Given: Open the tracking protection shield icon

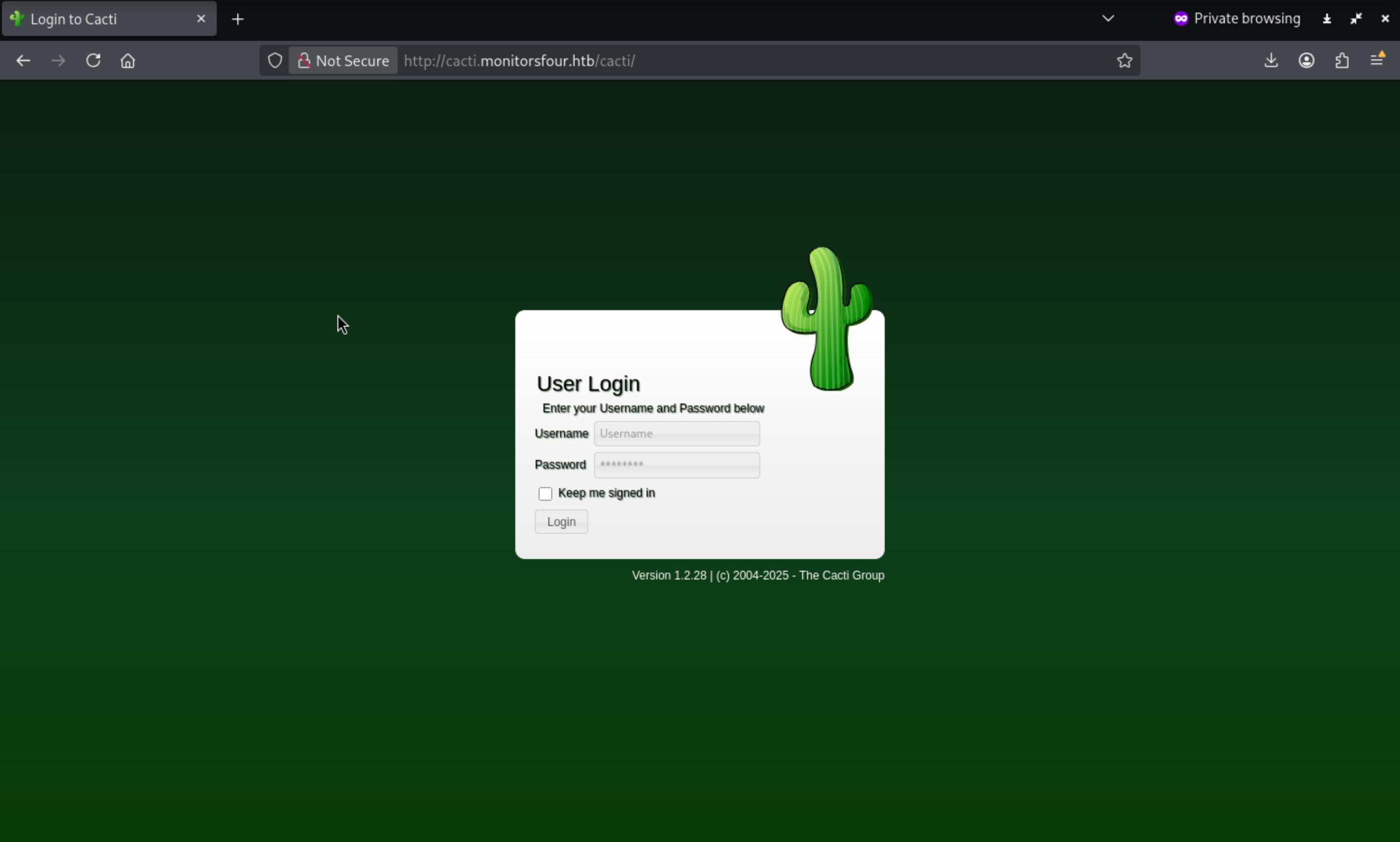Looking at the screenshot, I should [275, 61].
